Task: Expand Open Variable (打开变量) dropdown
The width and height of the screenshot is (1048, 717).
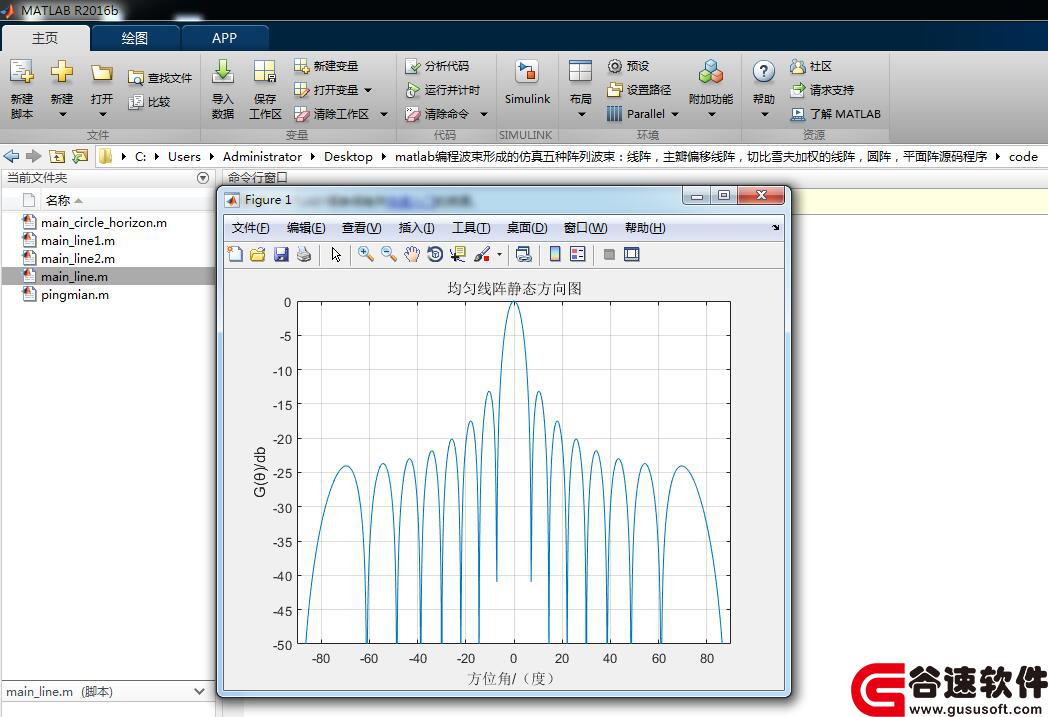Action: (368, 90)
